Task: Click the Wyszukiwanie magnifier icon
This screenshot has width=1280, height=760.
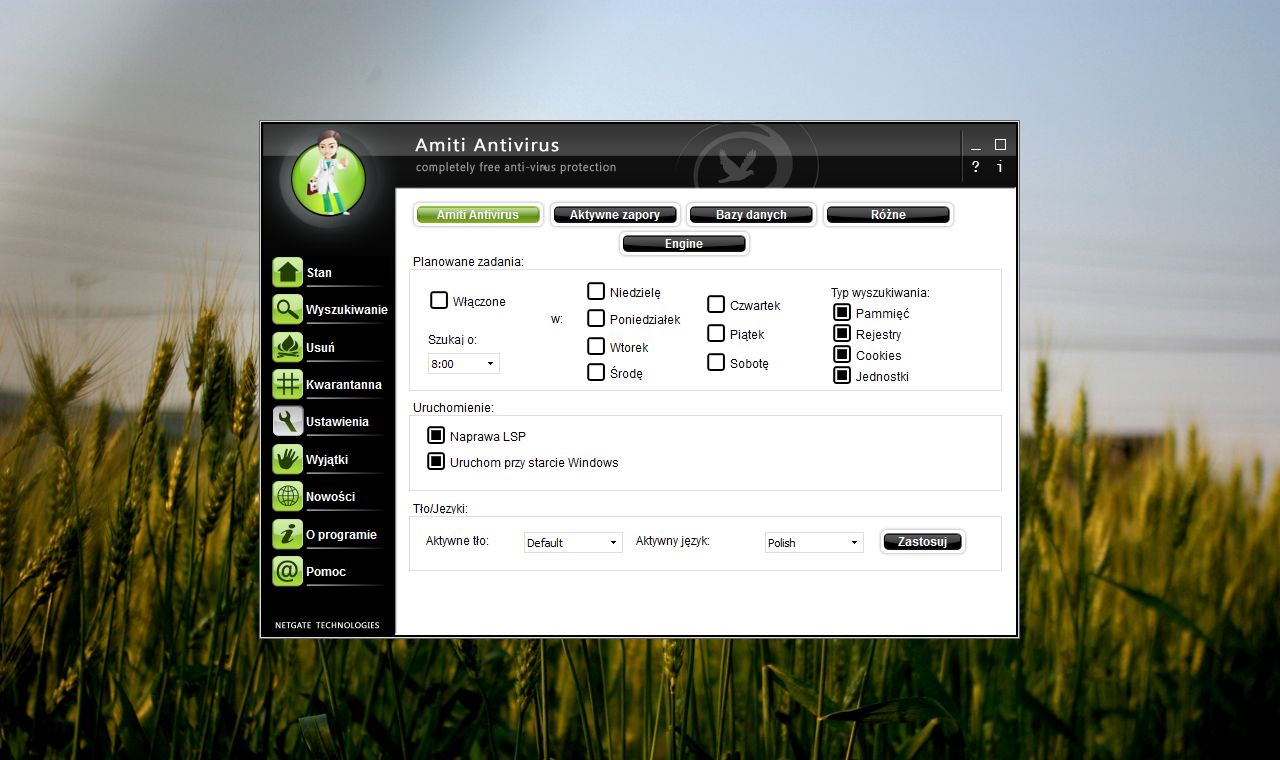Action: pyautogui.click(x=288, y=309)
